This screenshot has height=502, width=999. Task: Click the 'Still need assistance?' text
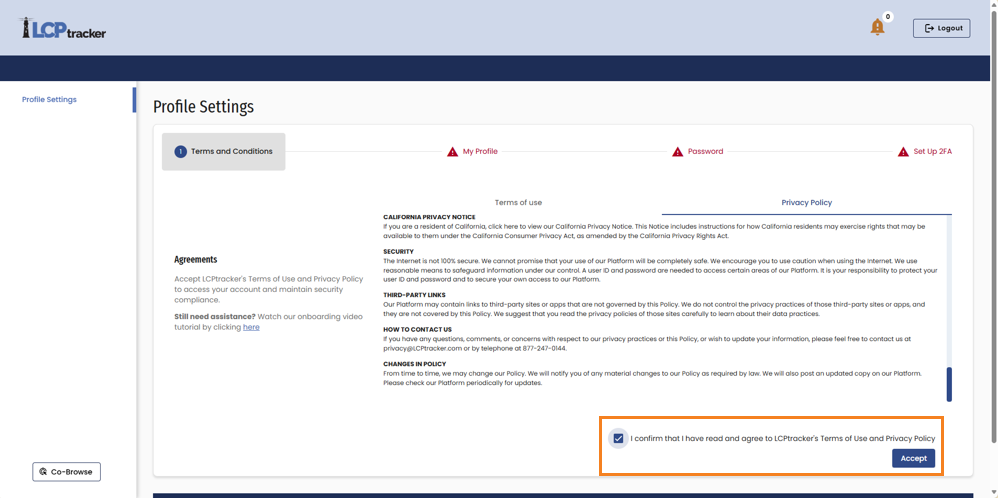pos(215,317)
